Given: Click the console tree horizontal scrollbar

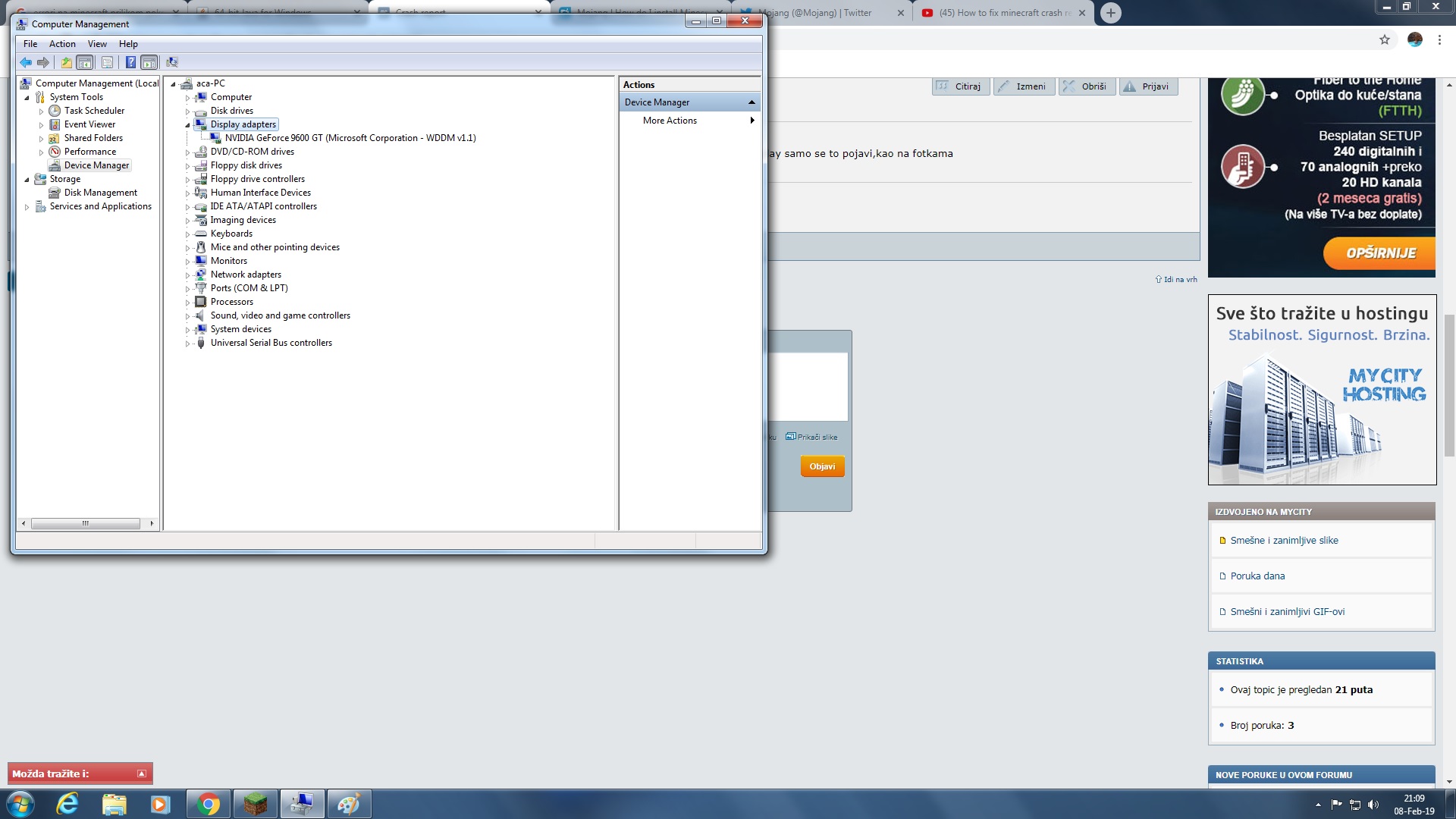Looking at the screenshot, I should click(x=86, y=523).
